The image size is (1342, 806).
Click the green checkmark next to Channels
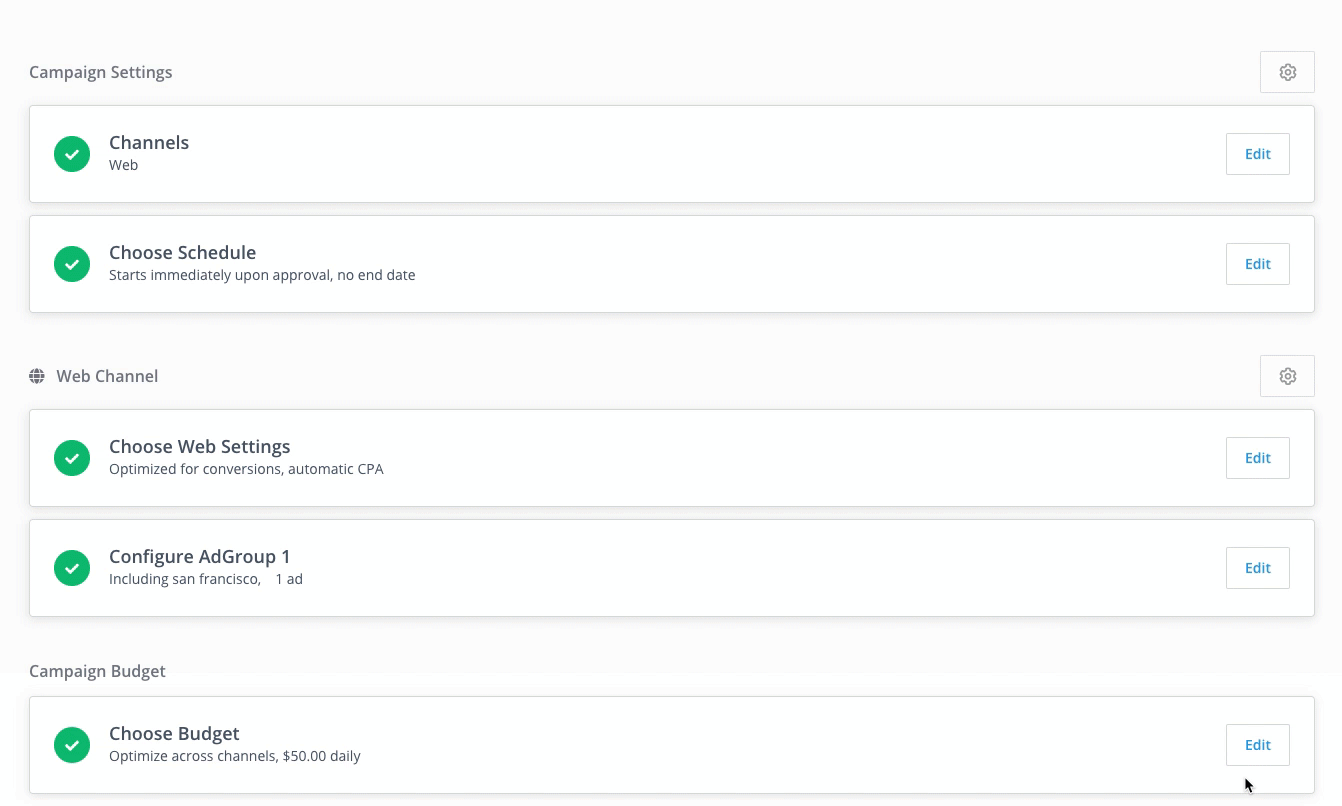click(x=72, y=154)
